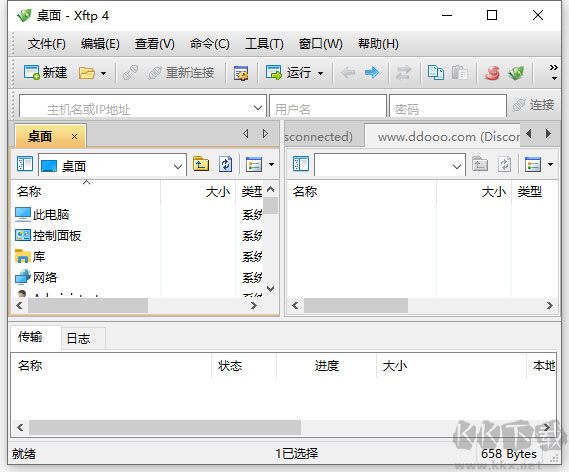Go to parent folder in left pane

[x=201, y=164]
